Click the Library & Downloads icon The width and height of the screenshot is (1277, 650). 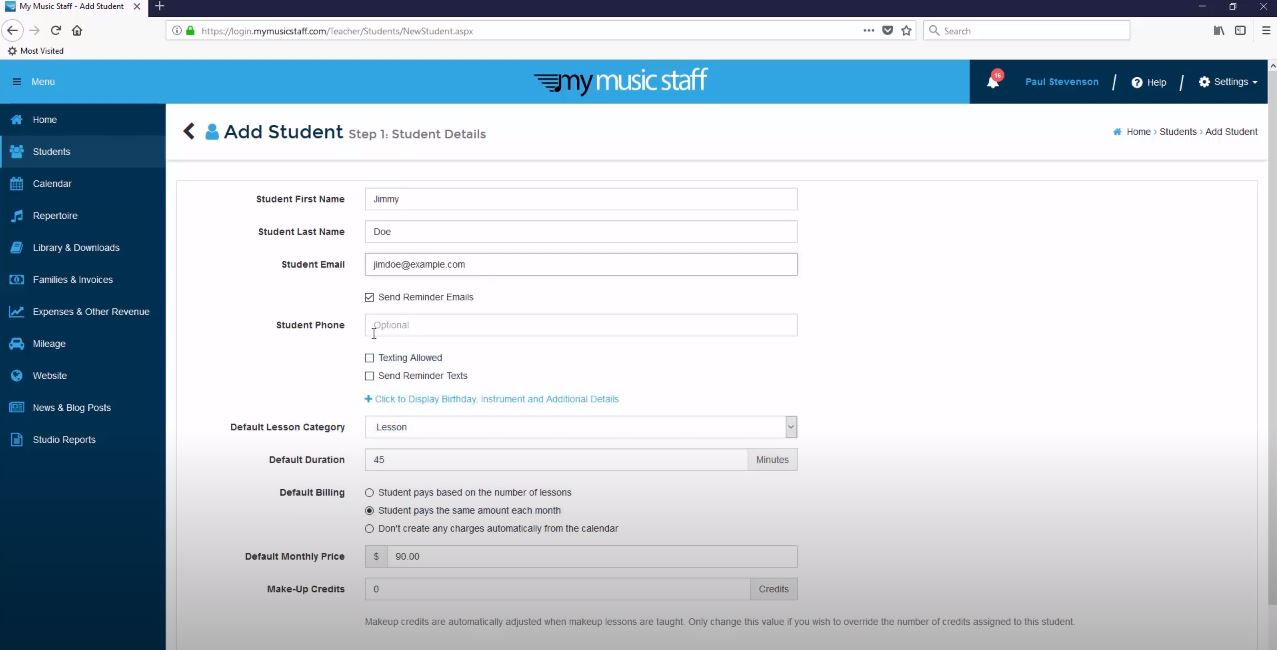coord(16,248)
